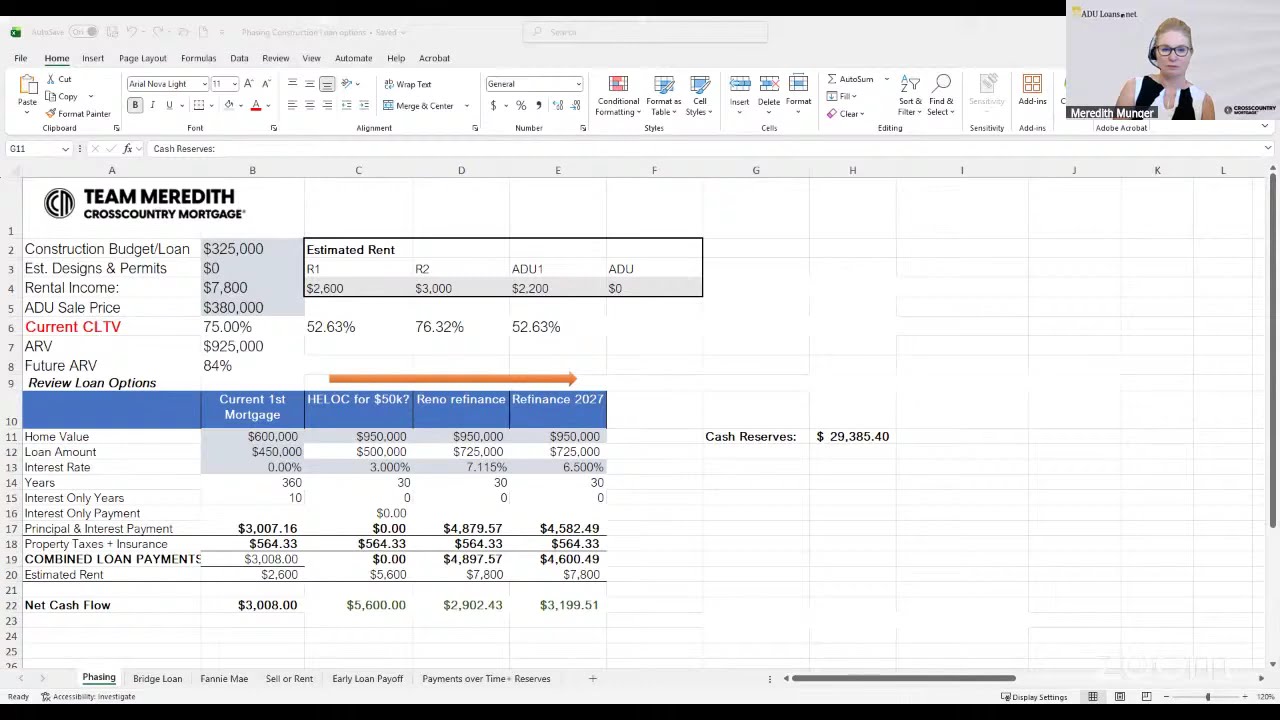This screenshot has height=720, width=1280.
Task: Increase indent icon
Action: [x=364, y=105]
